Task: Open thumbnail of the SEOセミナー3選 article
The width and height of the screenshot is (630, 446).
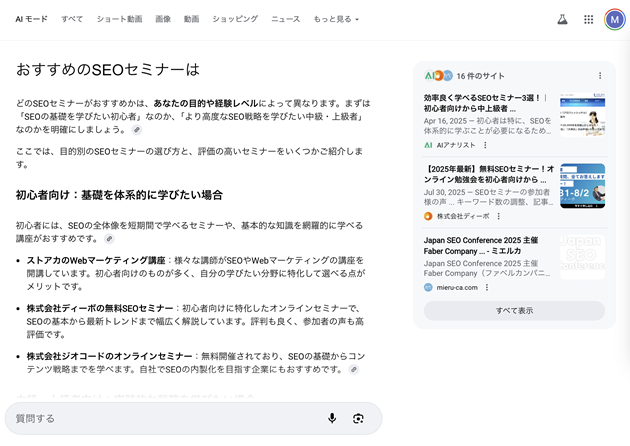Action: (x=583, y=115)
